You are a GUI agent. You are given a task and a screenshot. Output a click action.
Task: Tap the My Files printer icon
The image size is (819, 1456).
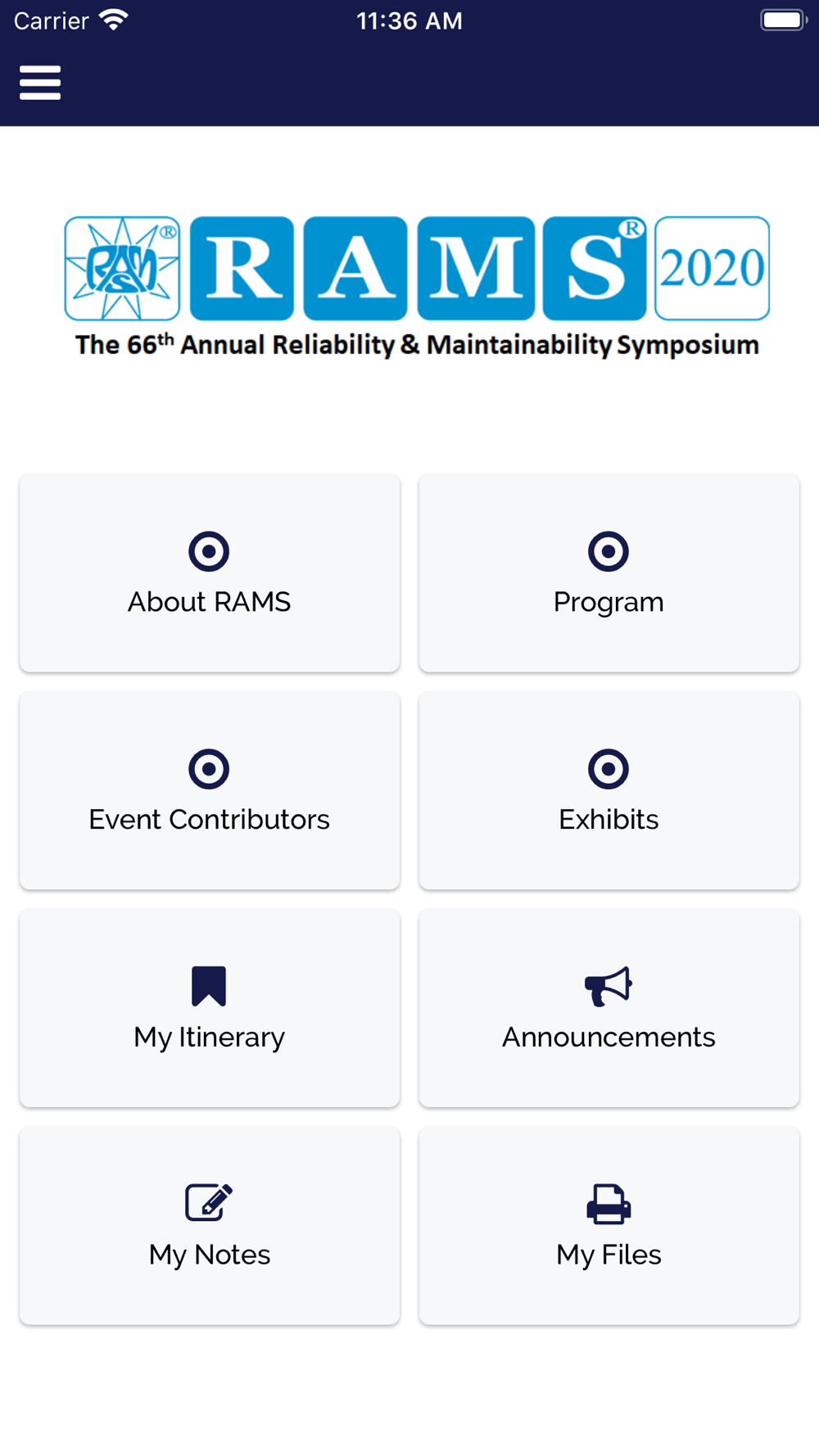point(609,1204)
